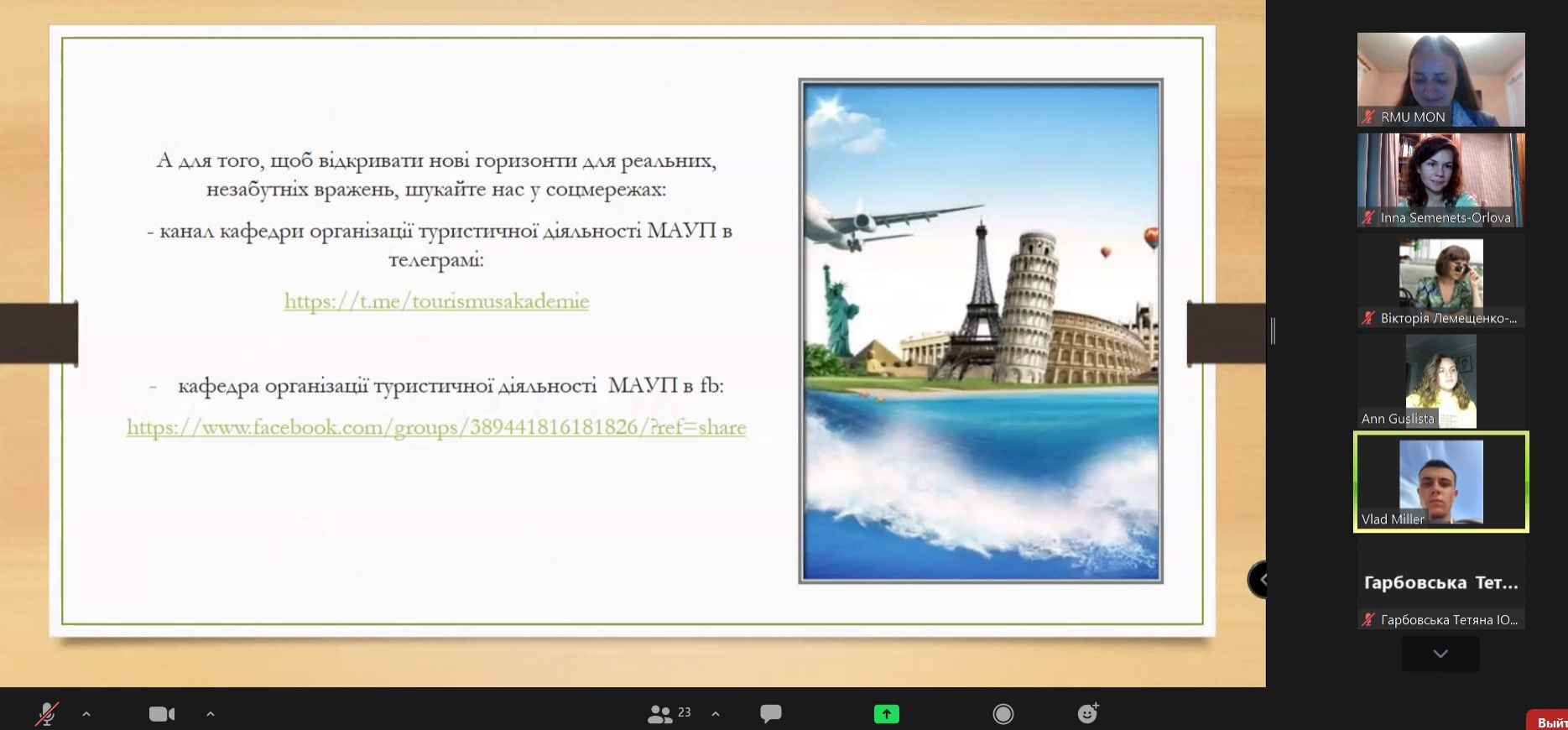Open the Reactions emoji icon
The height and width of the screenshot is (730, 1568).
pos(1088,713)
